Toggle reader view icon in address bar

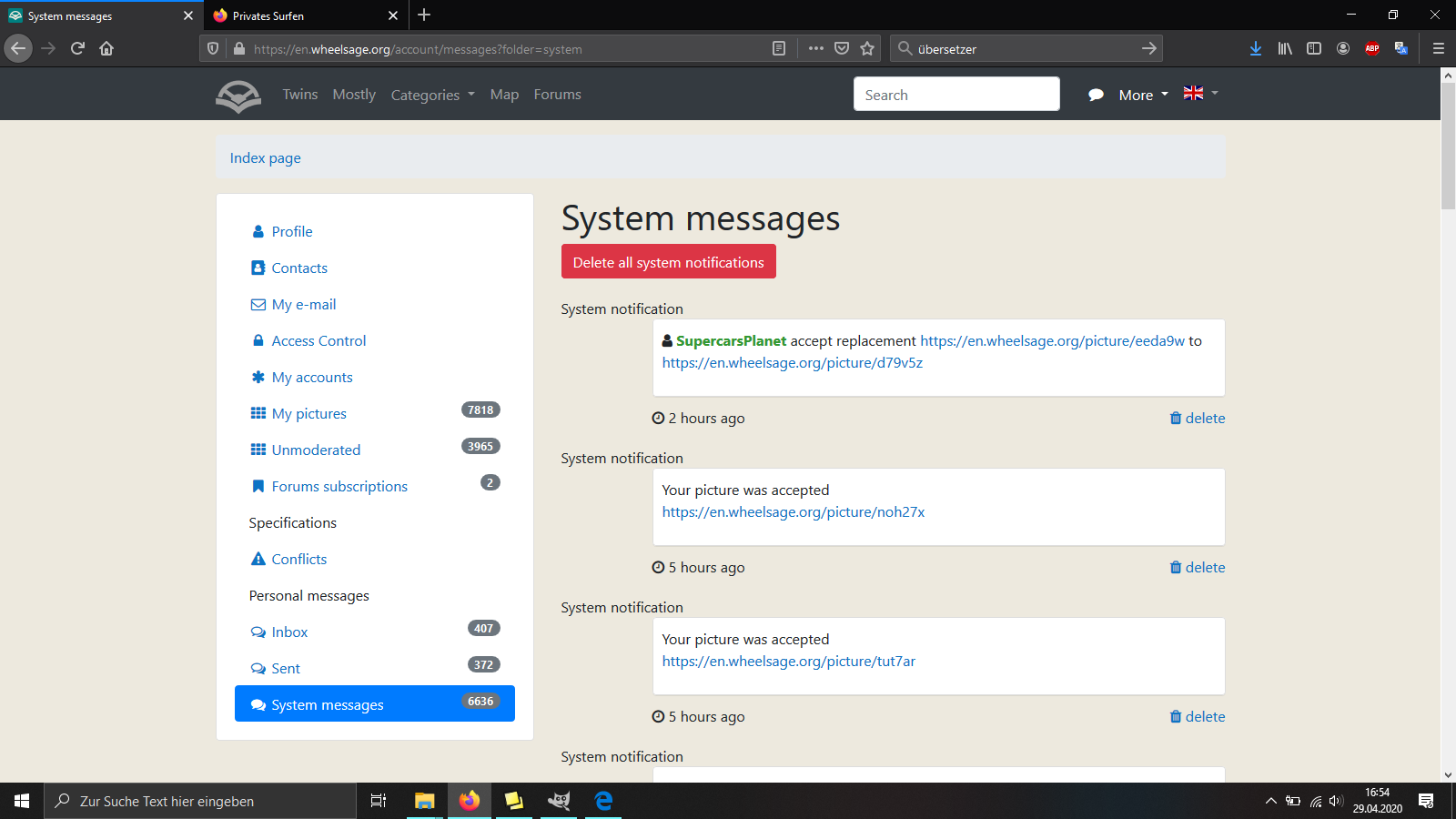click(x=779, y=48)
